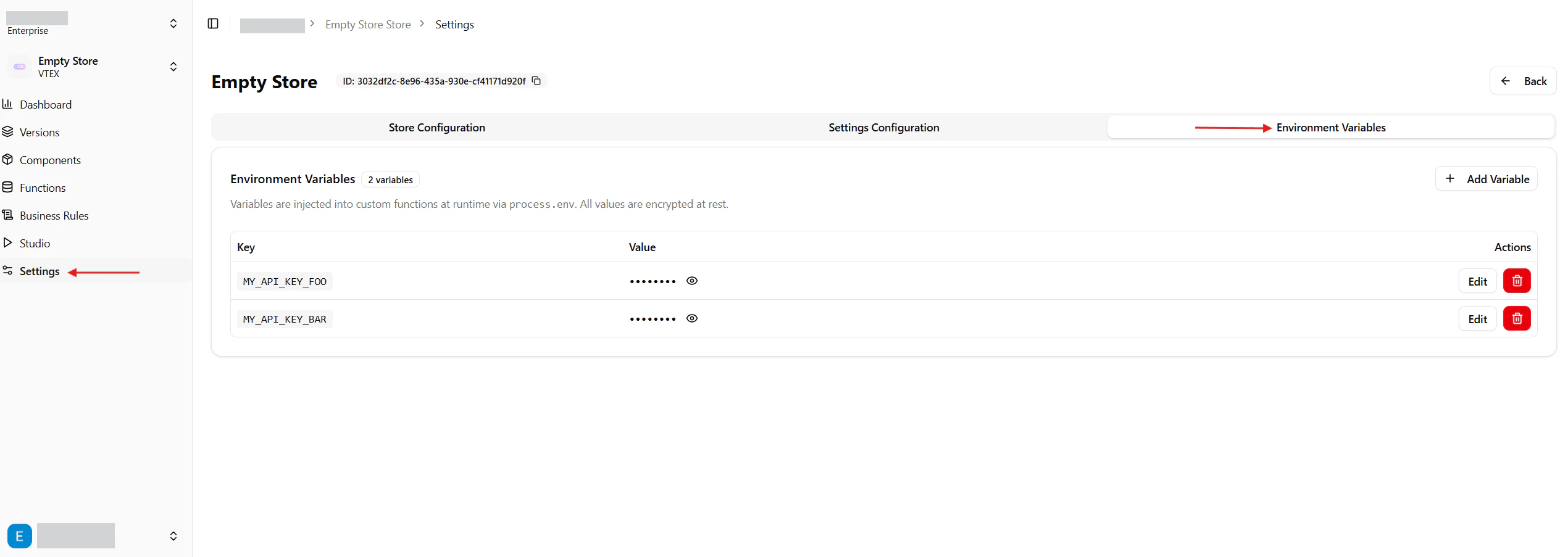Image resolution: width=1568 pixels, height=557 pixels.
Task: Copy the store ID to clipboard
Action: (x=536, y=81)
